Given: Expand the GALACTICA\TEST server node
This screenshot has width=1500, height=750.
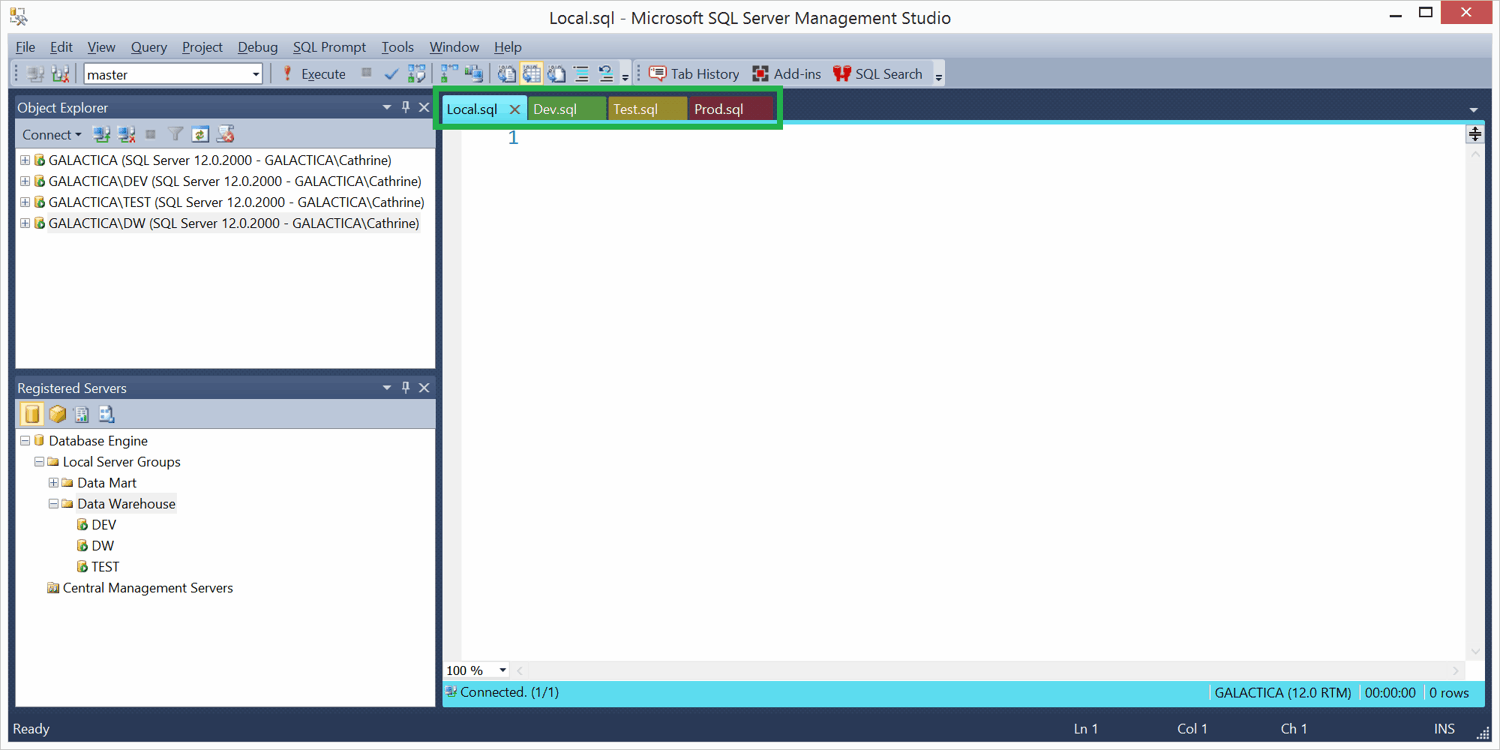Looking at the screenshot, I should [25, 202].
